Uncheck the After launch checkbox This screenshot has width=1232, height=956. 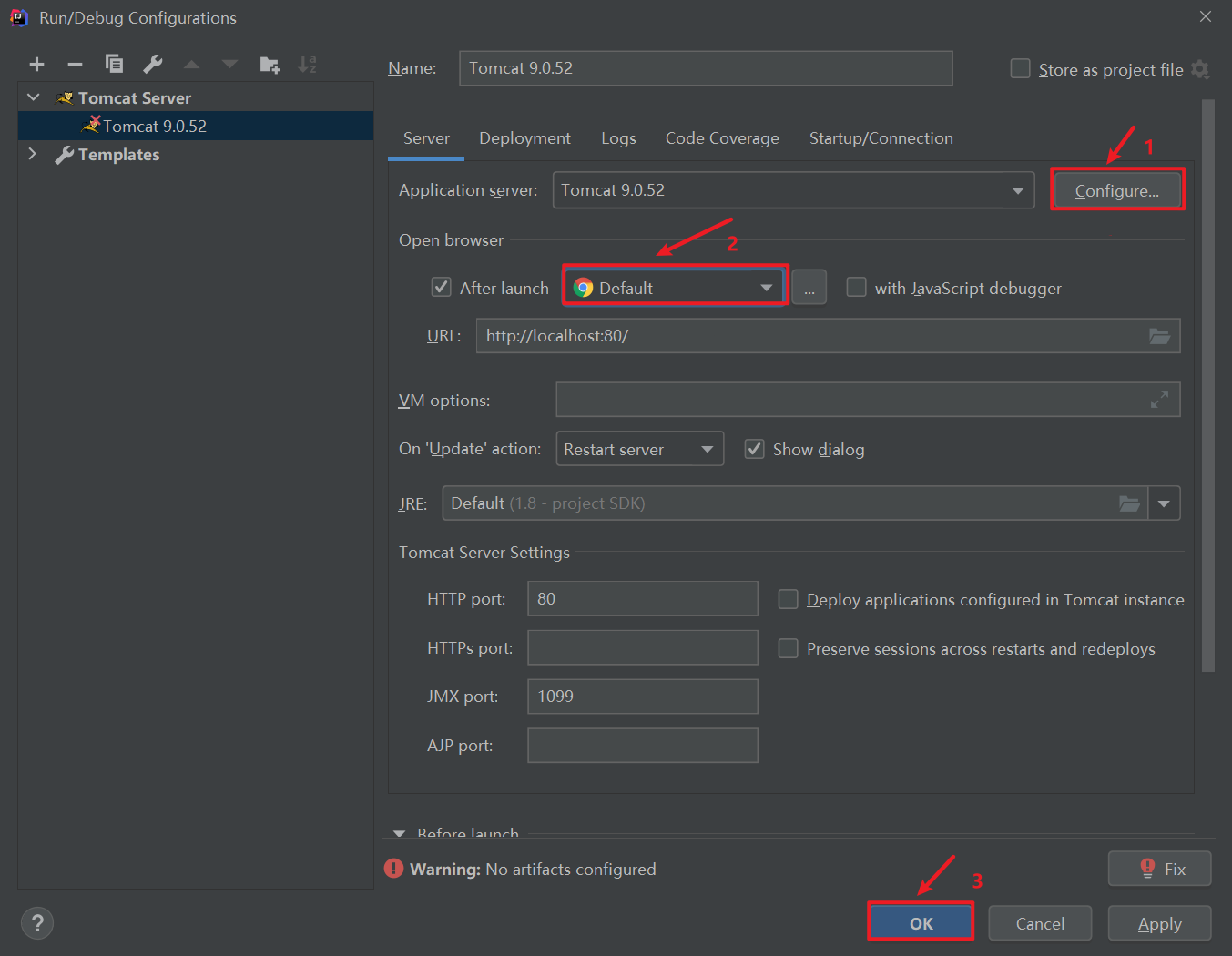point(442,288)
